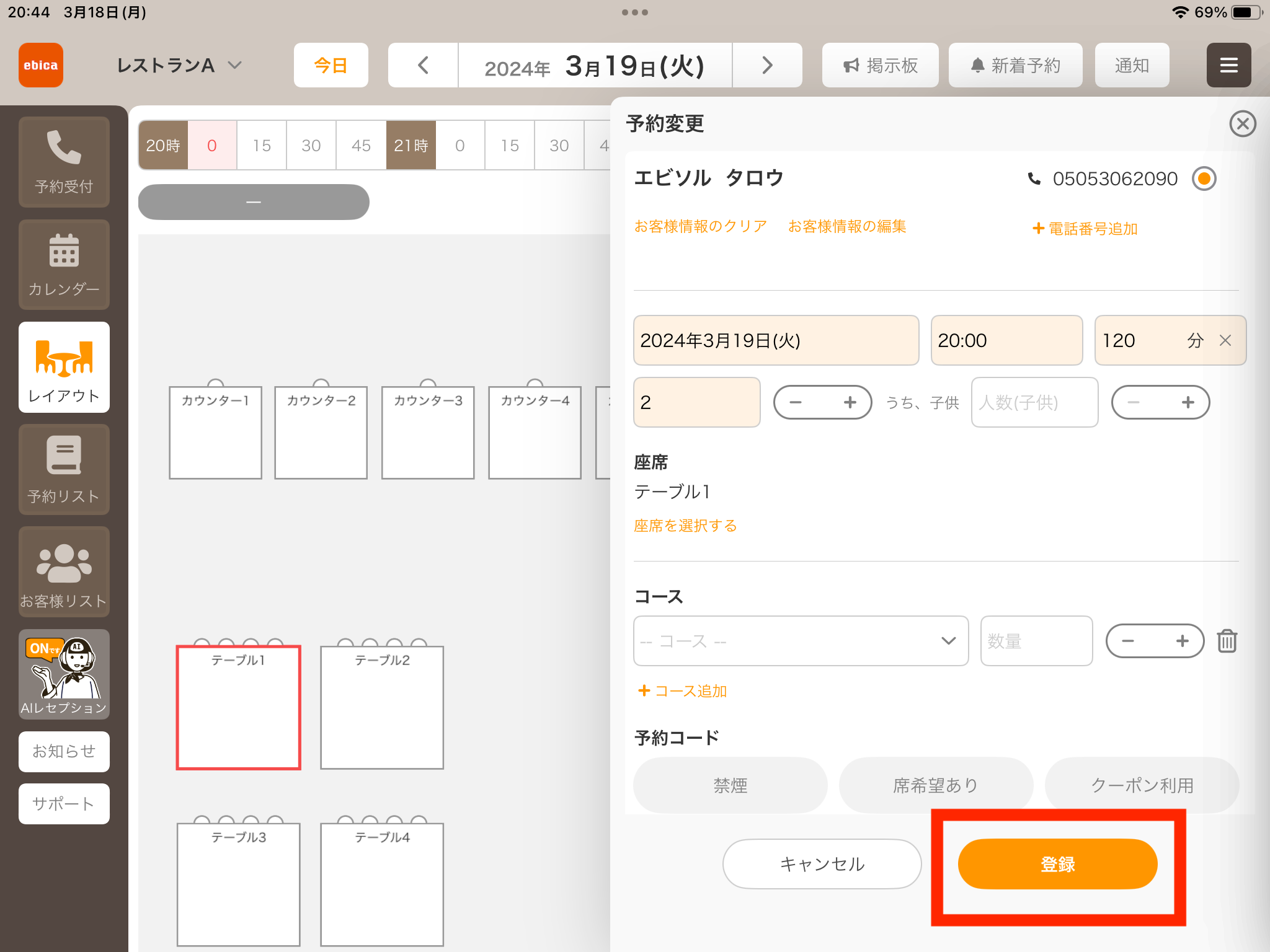Screen dimensions: 1270x952
Task: Open the AIレセプション panel
Action: [64, 674]
